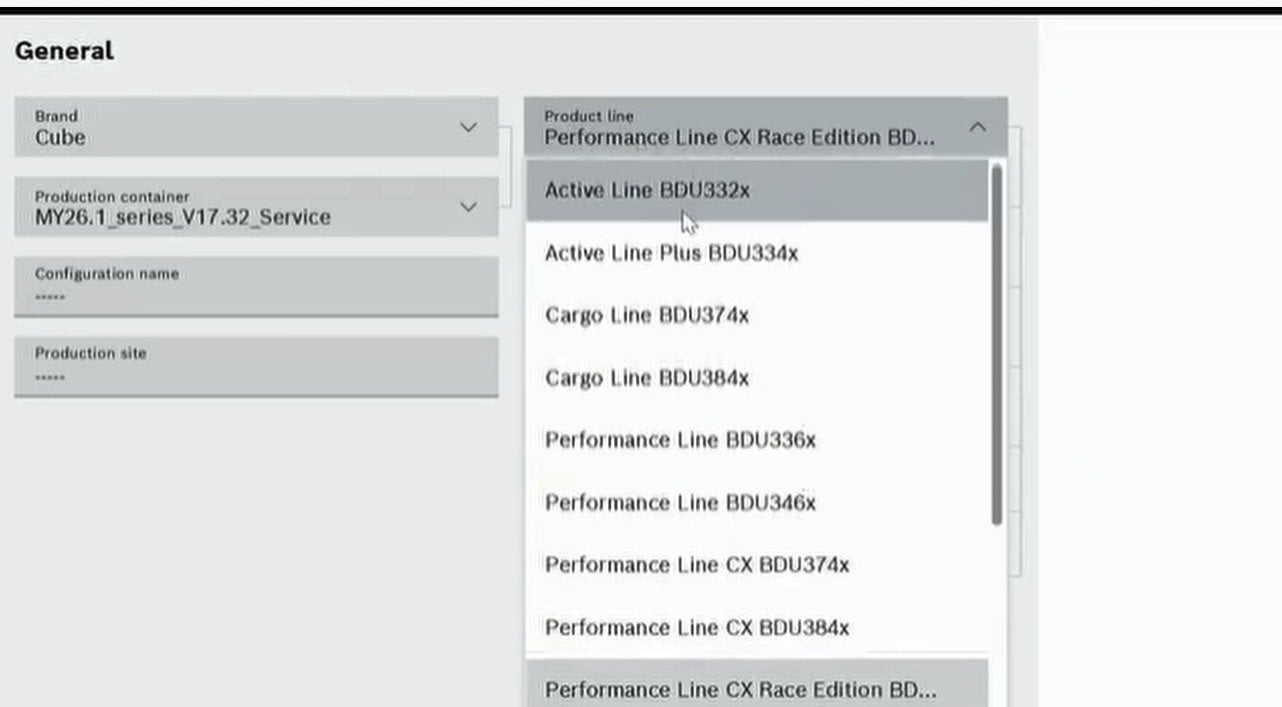Click the Product line field header
1282x707 pixels.
tap(766, 127)
